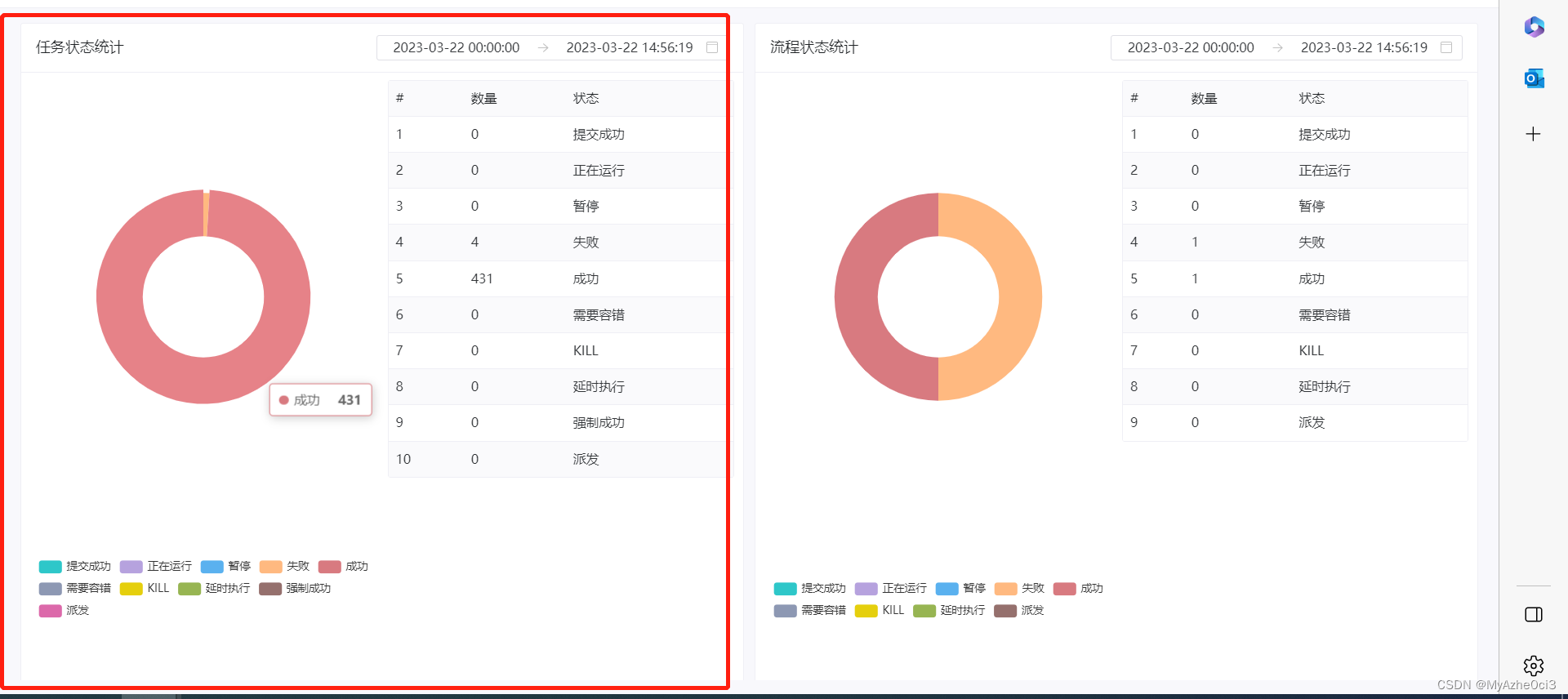Edit start date field in 流程状态统计
Viewport: 1568px width, 699px height.
point(1191,47)
